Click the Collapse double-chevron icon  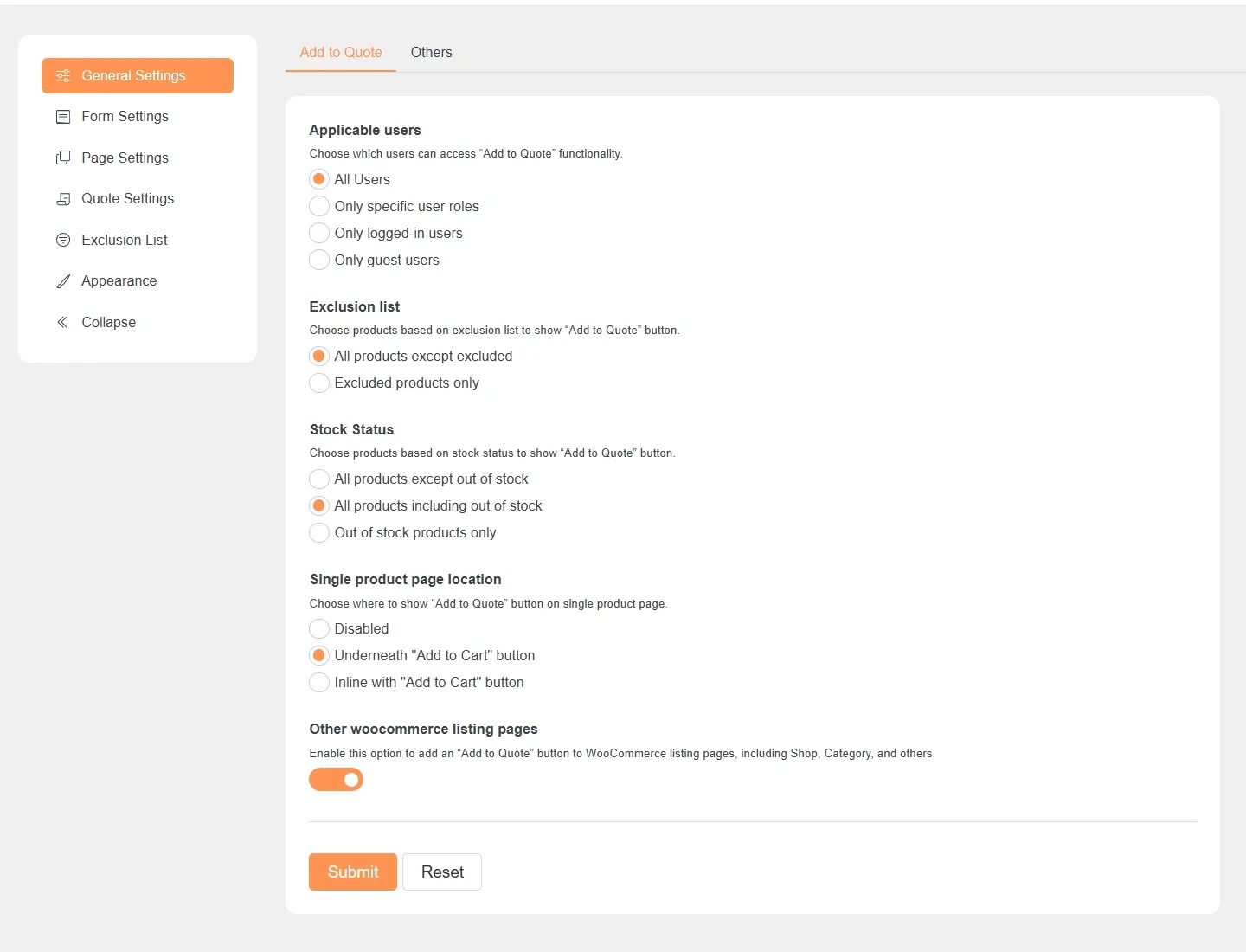(63, 323)
